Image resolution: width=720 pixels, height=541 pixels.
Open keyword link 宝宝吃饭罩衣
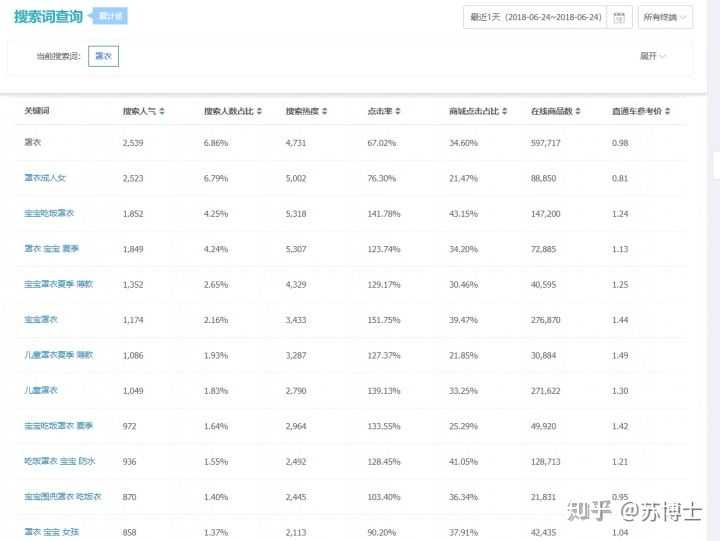(x=49, y=213)
